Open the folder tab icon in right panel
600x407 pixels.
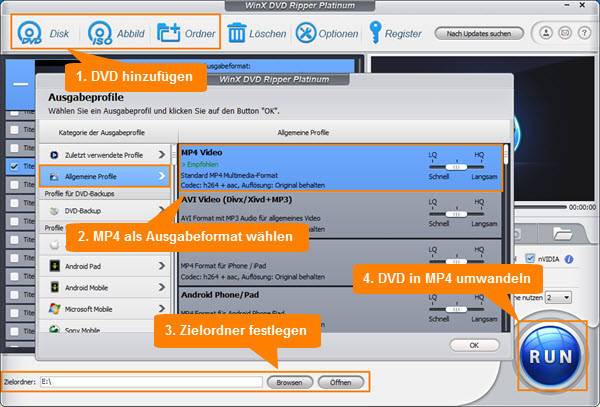(x=563, y=234)
